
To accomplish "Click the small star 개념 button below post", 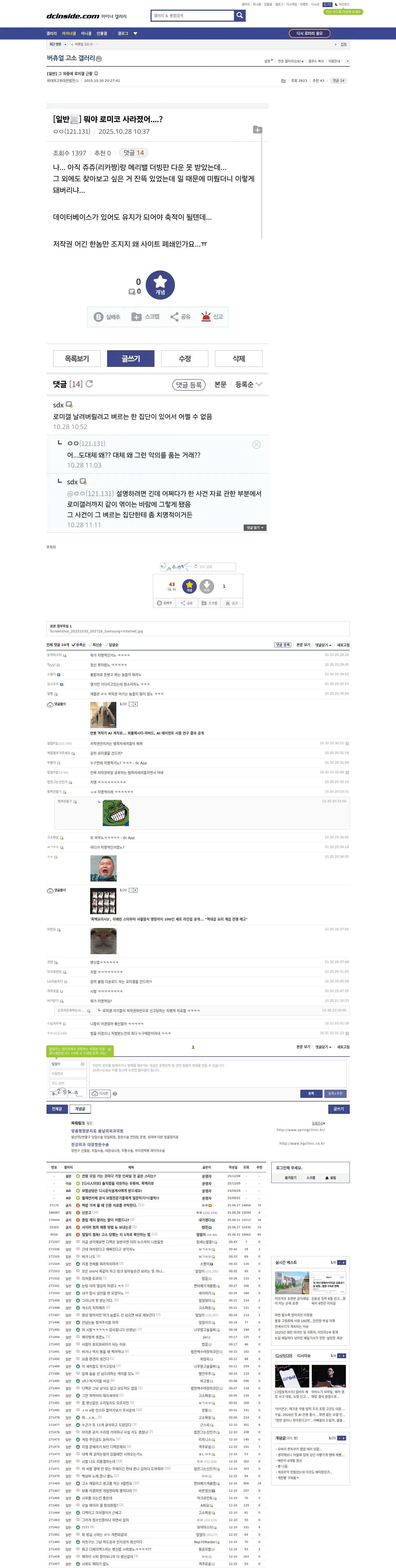I will [x=190, y=586].
